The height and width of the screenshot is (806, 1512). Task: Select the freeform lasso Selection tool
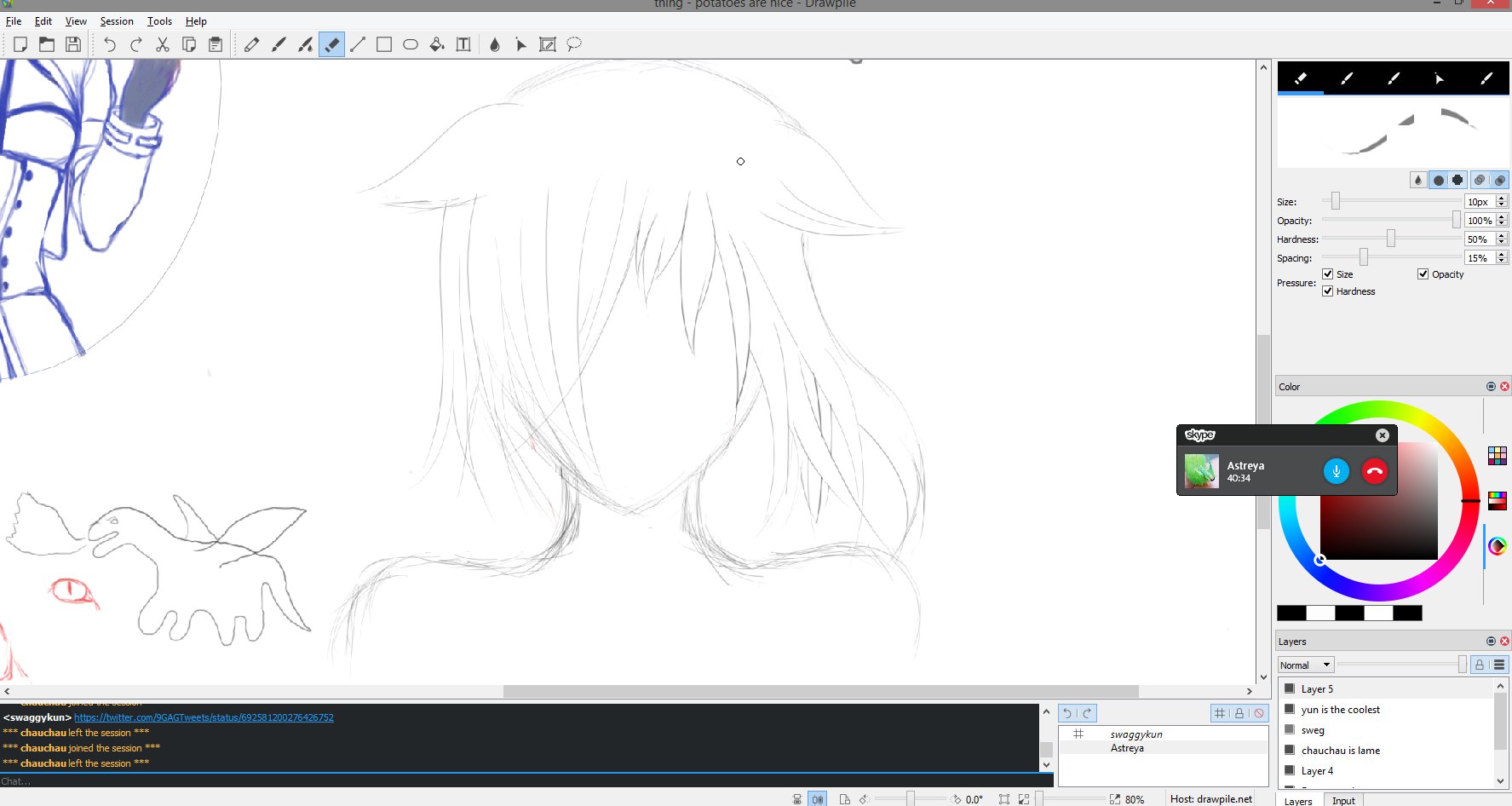(x=574, y=44)
